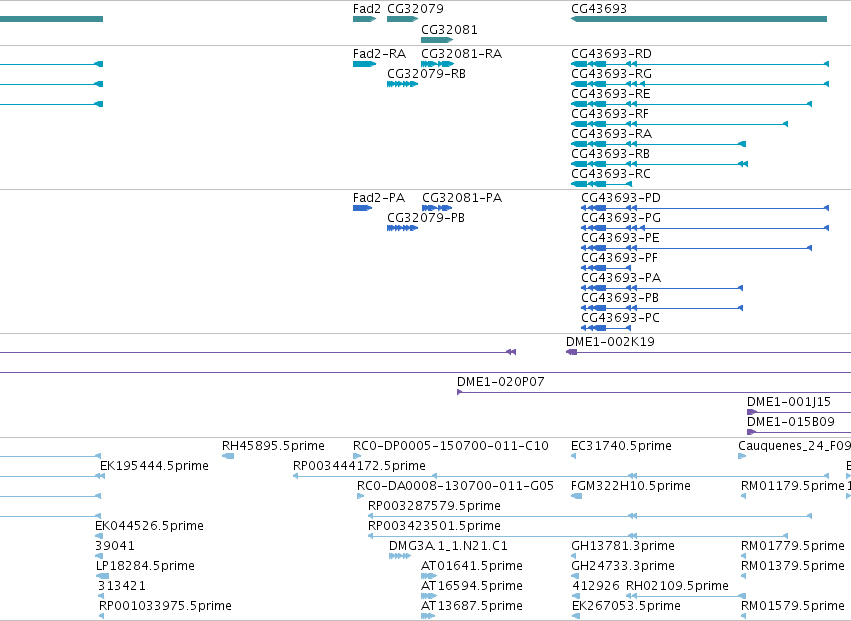The image size is (851, 621).
Task: Select the CG32079 gene span
Action: click(402, 19)
